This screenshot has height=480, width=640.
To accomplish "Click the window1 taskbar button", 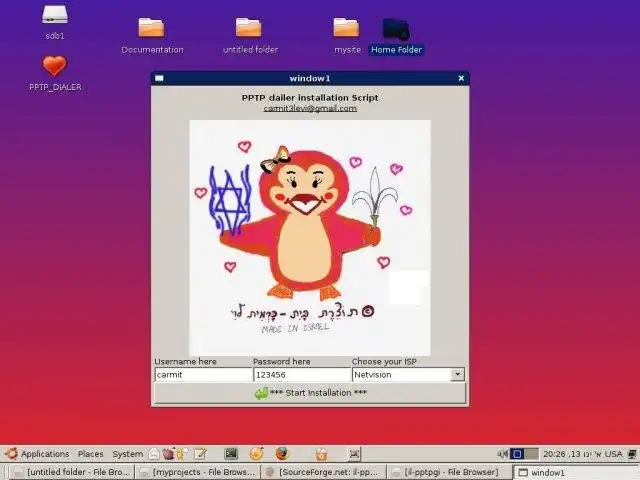I will click(576, 472).
